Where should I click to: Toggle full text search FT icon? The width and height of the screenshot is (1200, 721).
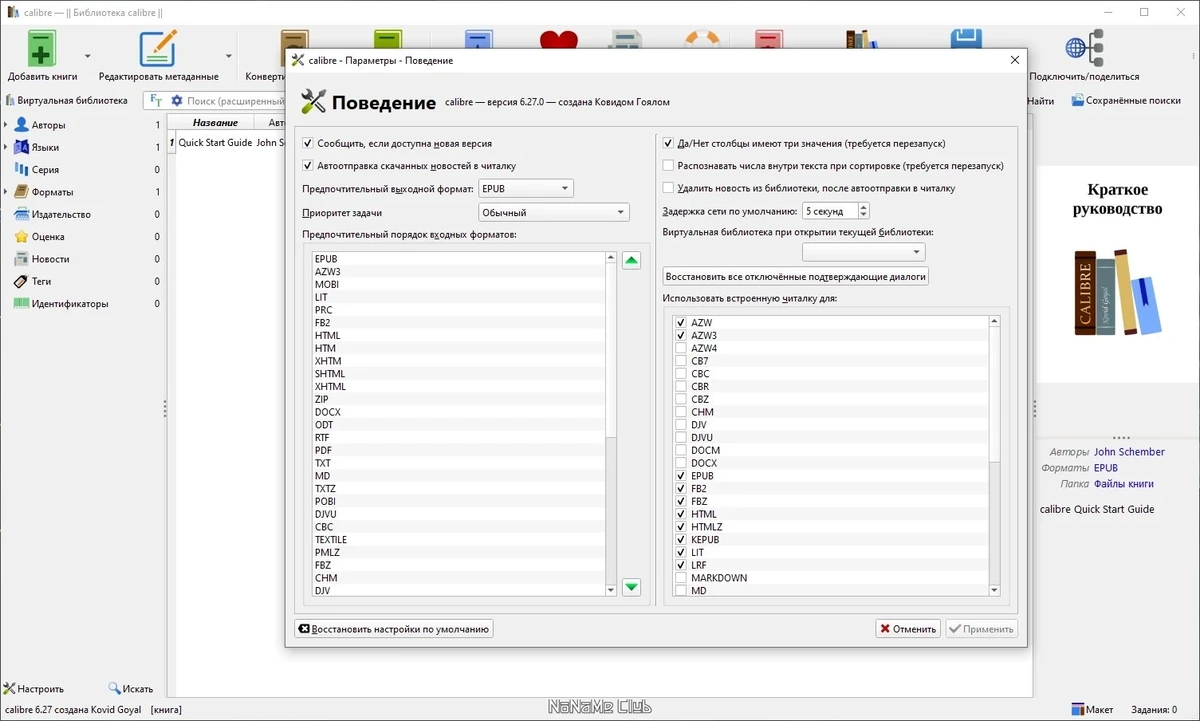point(157,101)
